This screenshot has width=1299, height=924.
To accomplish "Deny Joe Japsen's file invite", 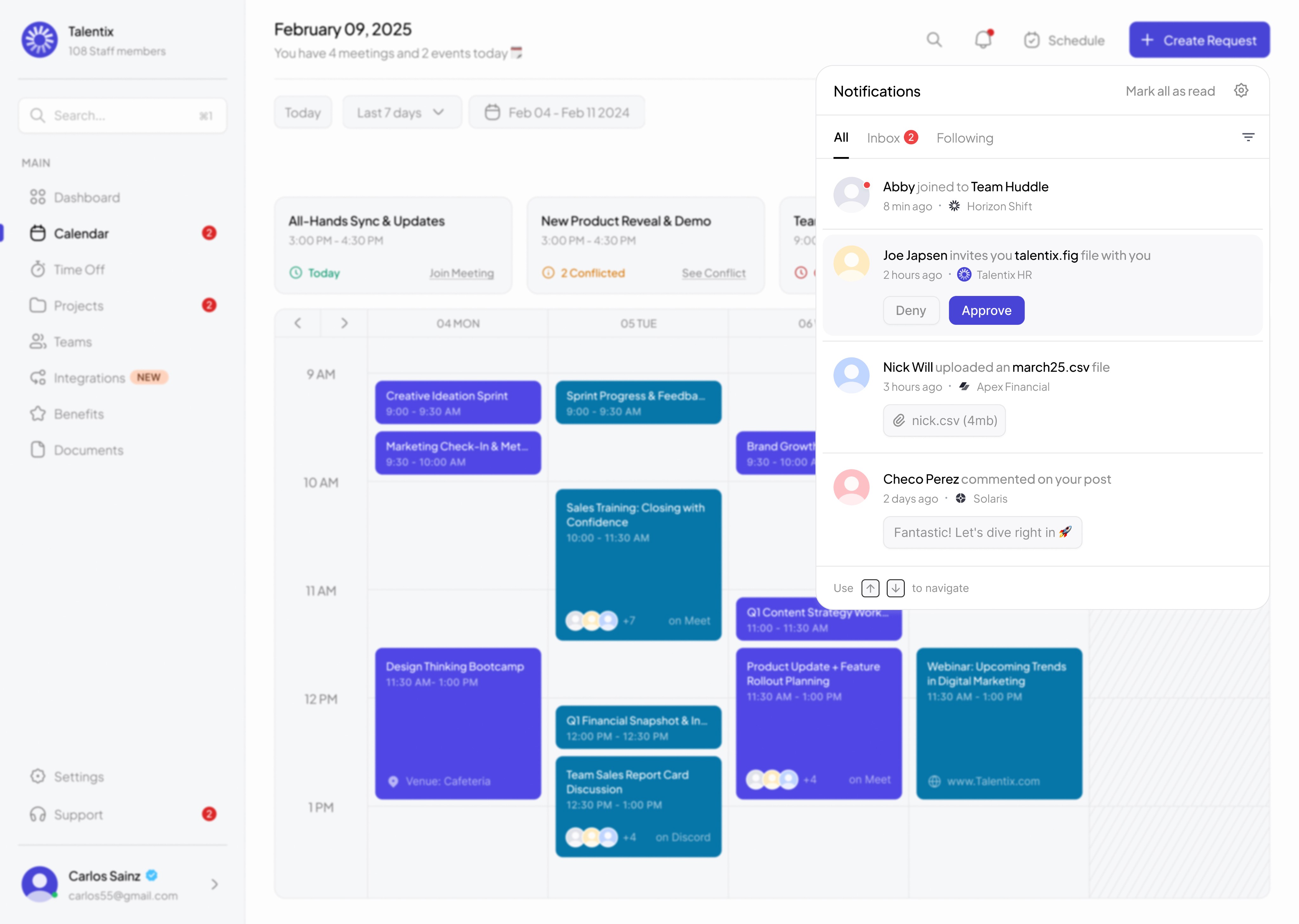I will point(911,311).
